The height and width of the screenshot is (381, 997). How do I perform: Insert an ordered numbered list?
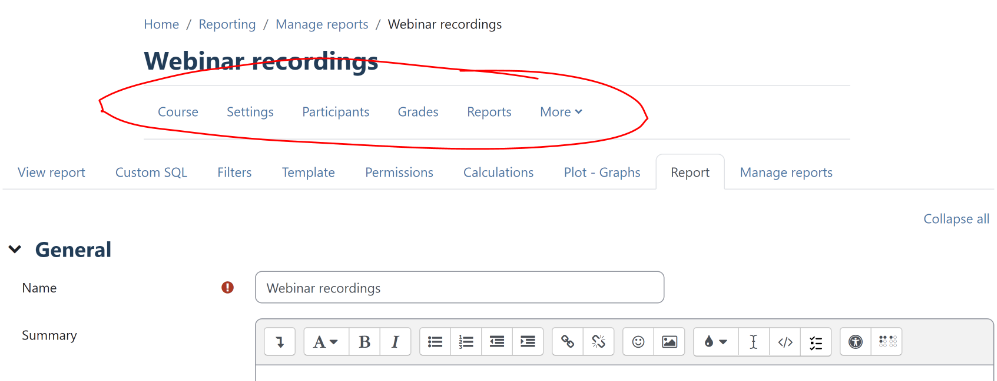coord(466,342)
